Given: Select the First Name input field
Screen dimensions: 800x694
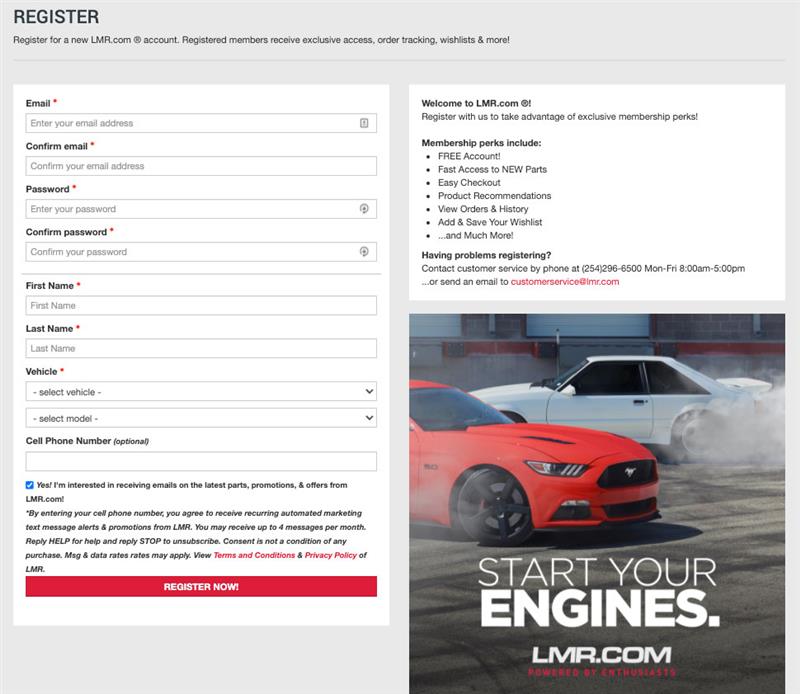Looking at the screenshot, I should [x=201, y=305].
